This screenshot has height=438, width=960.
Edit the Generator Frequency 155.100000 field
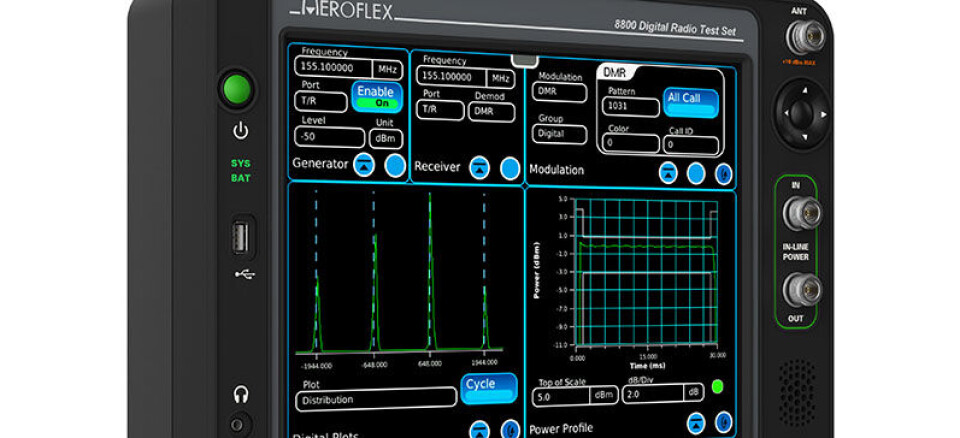(x=333, y=67)
